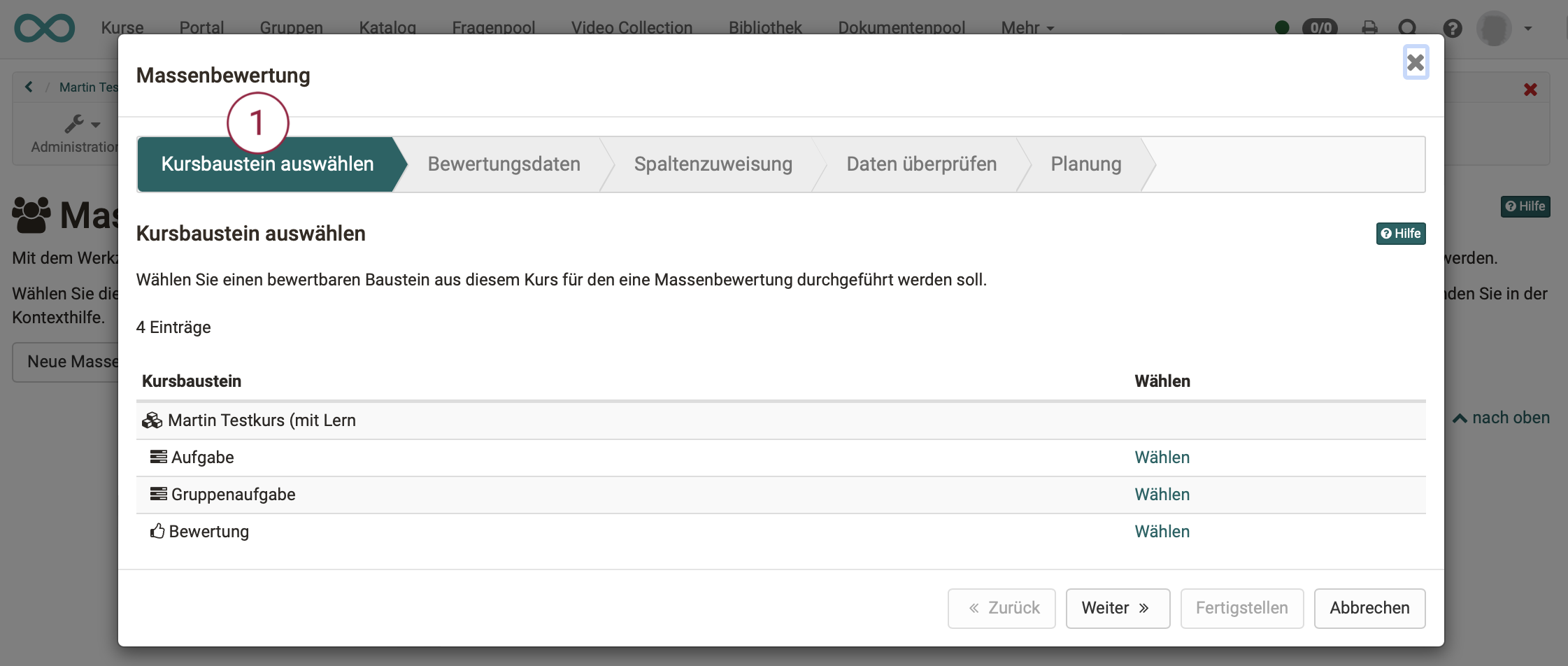1568x666 pixels.
Task: Open the Dokumentenpool menu item
Action: (x=901, y=28)
